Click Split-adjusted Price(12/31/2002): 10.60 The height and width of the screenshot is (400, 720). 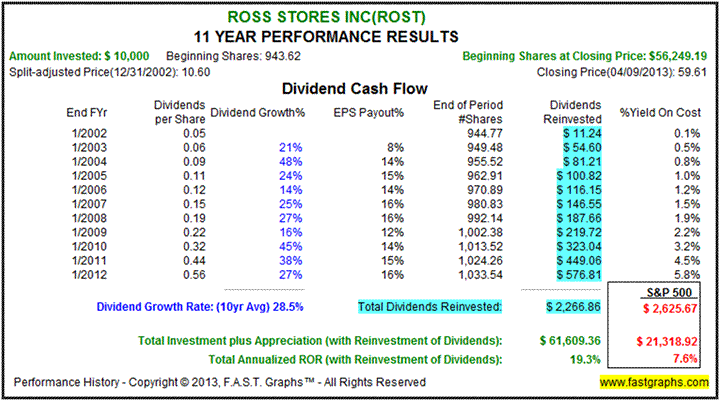[110, 72]
